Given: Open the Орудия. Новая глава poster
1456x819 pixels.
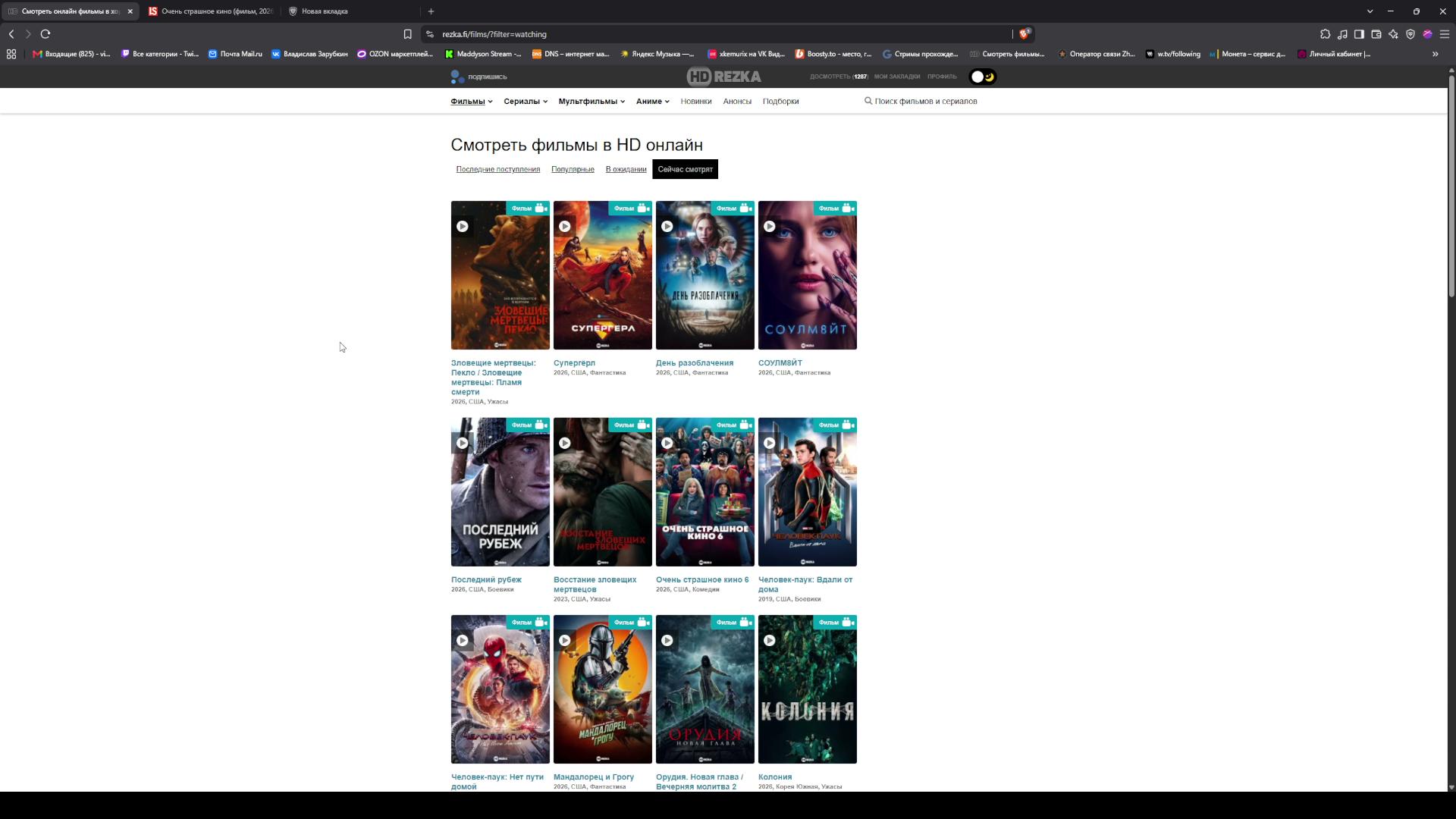Looking at the screenshot, I should point(705,689).
